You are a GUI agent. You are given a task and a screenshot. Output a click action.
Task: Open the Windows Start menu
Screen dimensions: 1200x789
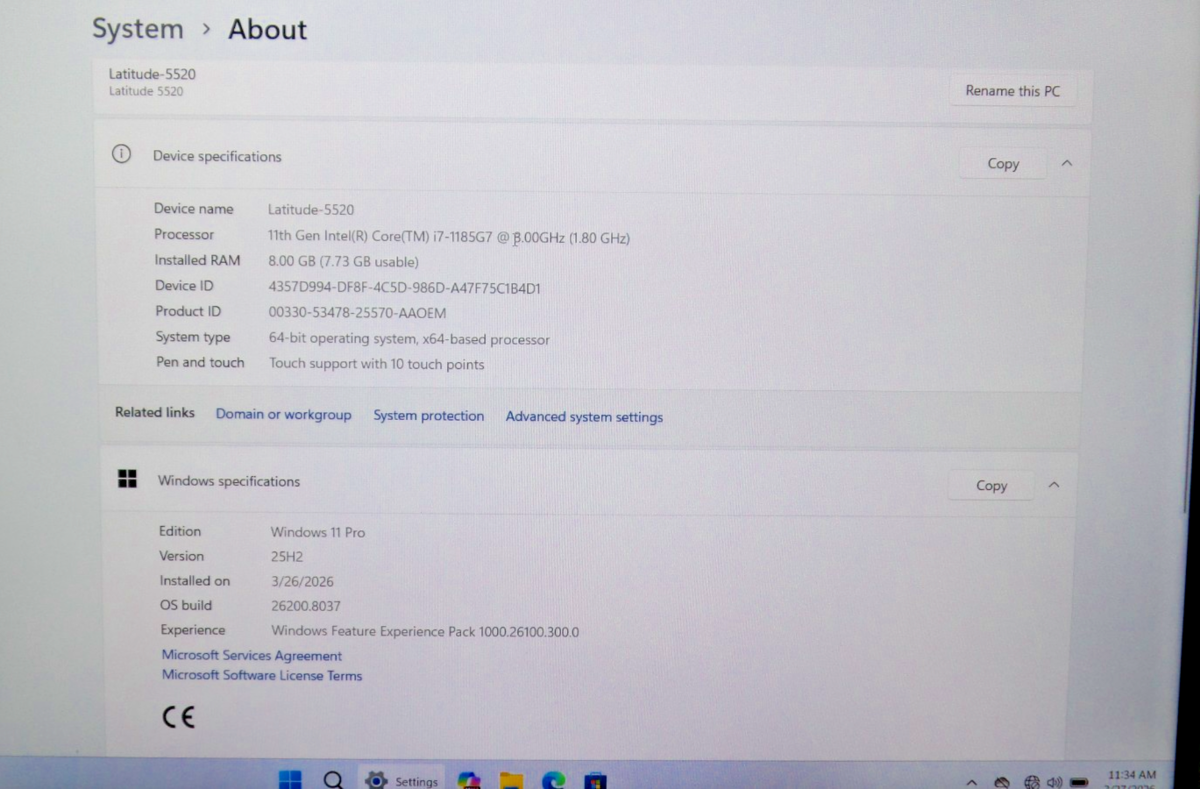coord(290,780)
